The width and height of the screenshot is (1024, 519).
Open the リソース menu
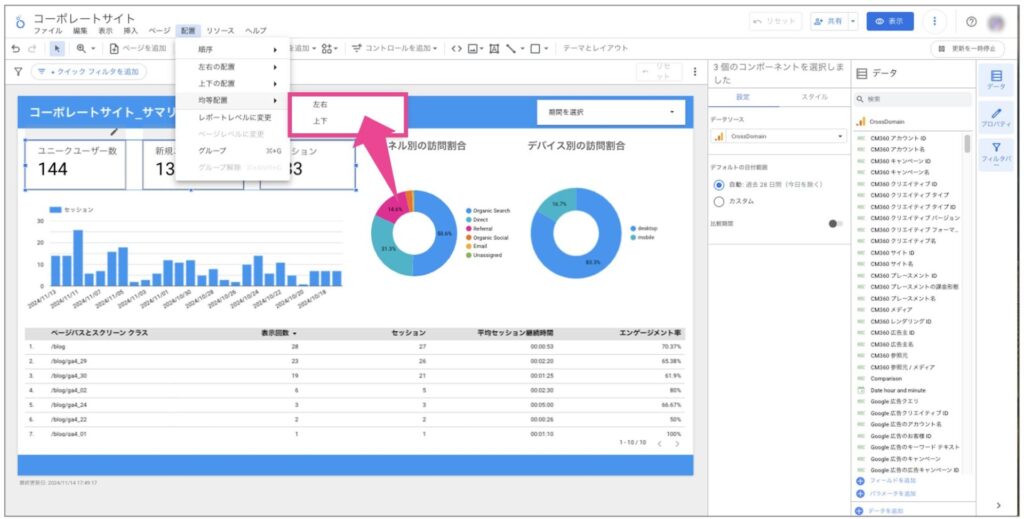pyautogui.click(x=220, y=31)
